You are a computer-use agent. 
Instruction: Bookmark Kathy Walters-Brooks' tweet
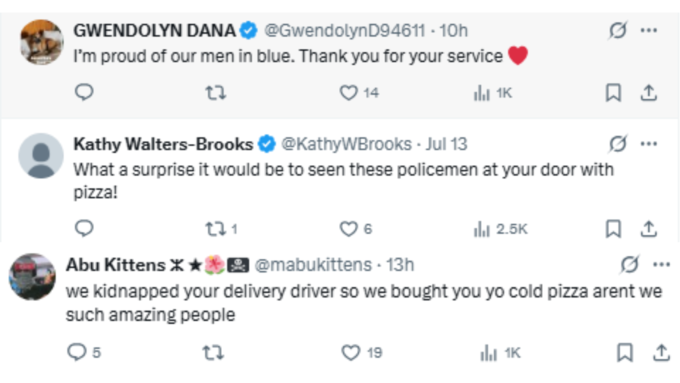click(613, 229)
